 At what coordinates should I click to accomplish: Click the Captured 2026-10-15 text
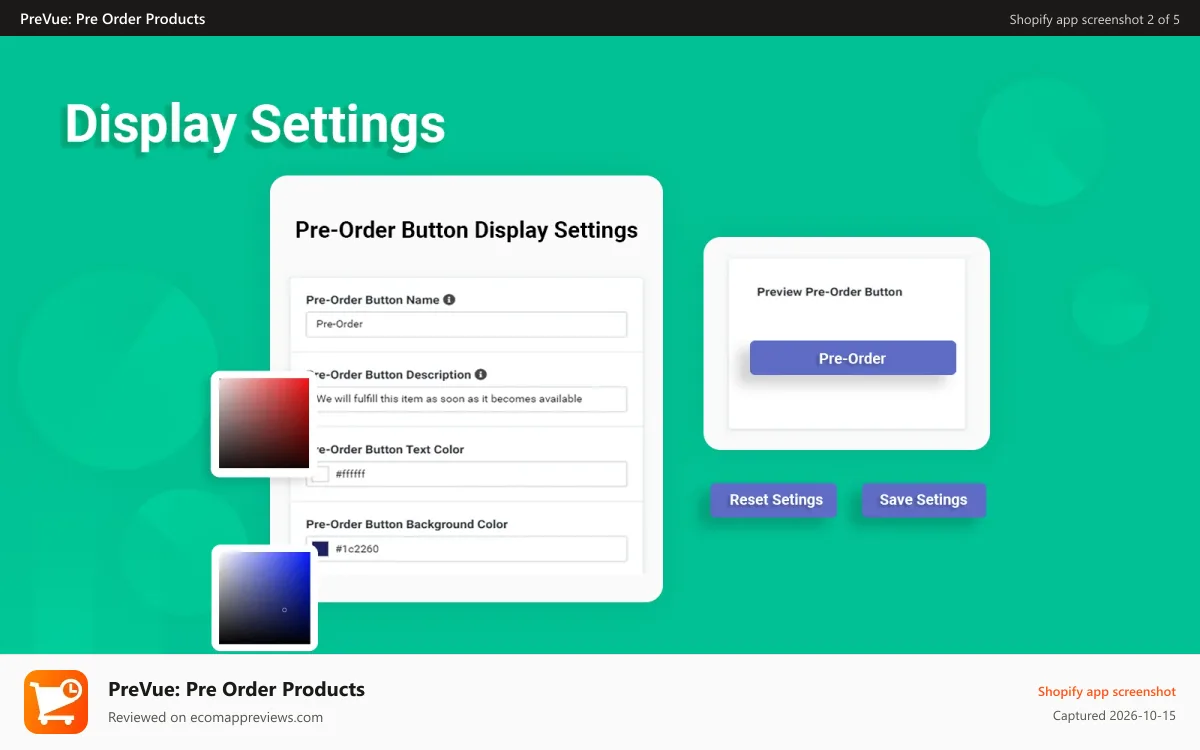[x=1114, y=716]
